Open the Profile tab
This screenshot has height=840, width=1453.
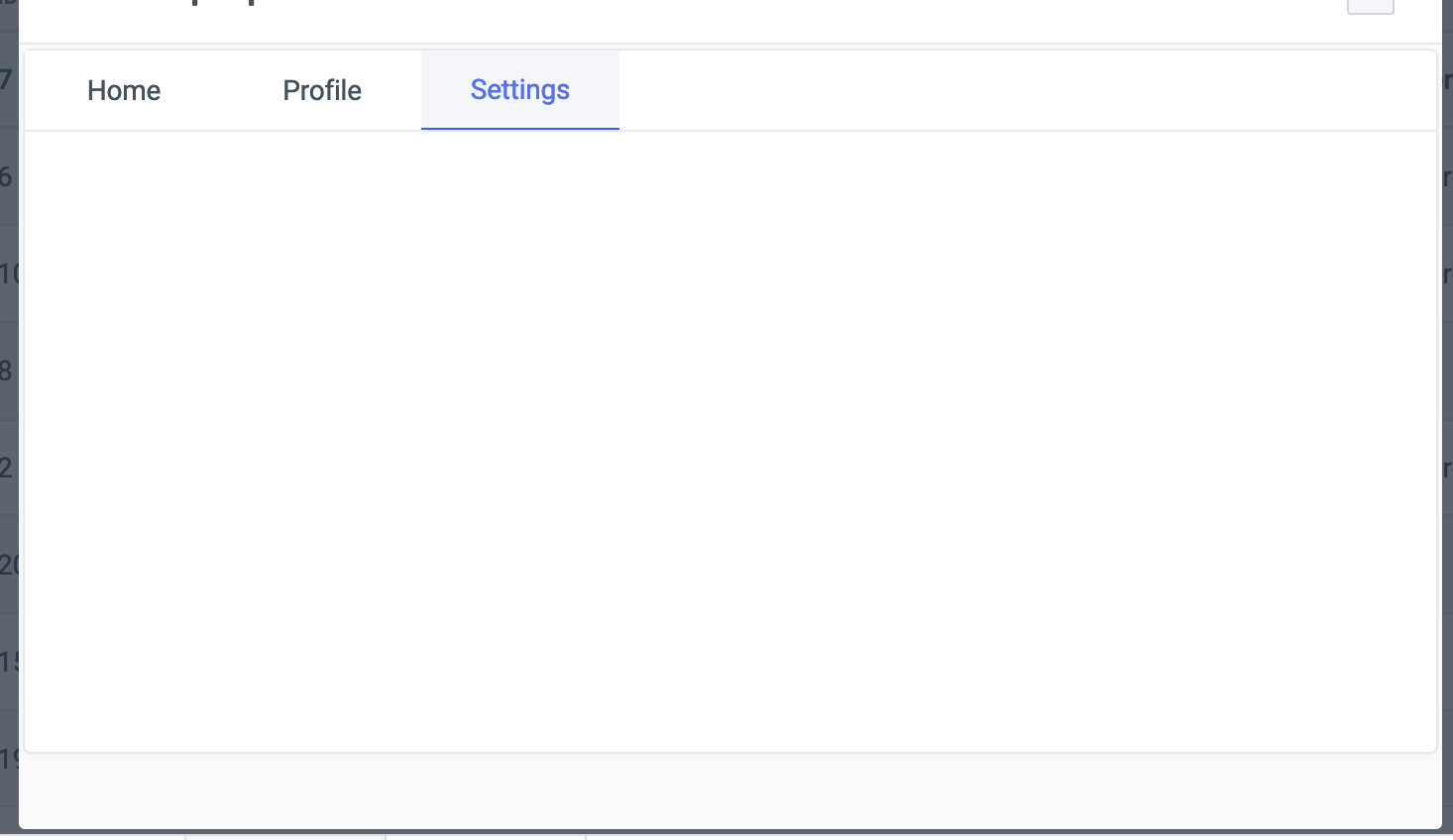point(322,90)
